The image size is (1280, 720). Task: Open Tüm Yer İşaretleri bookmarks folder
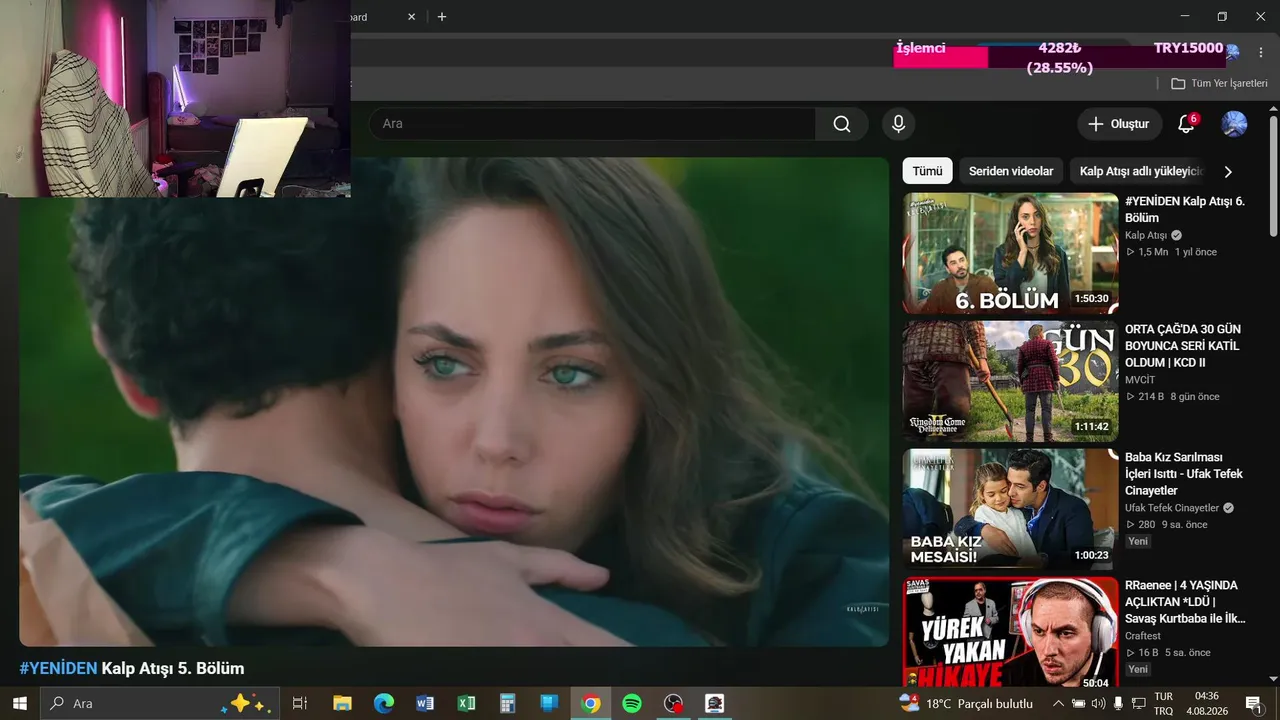[1219, 84]
